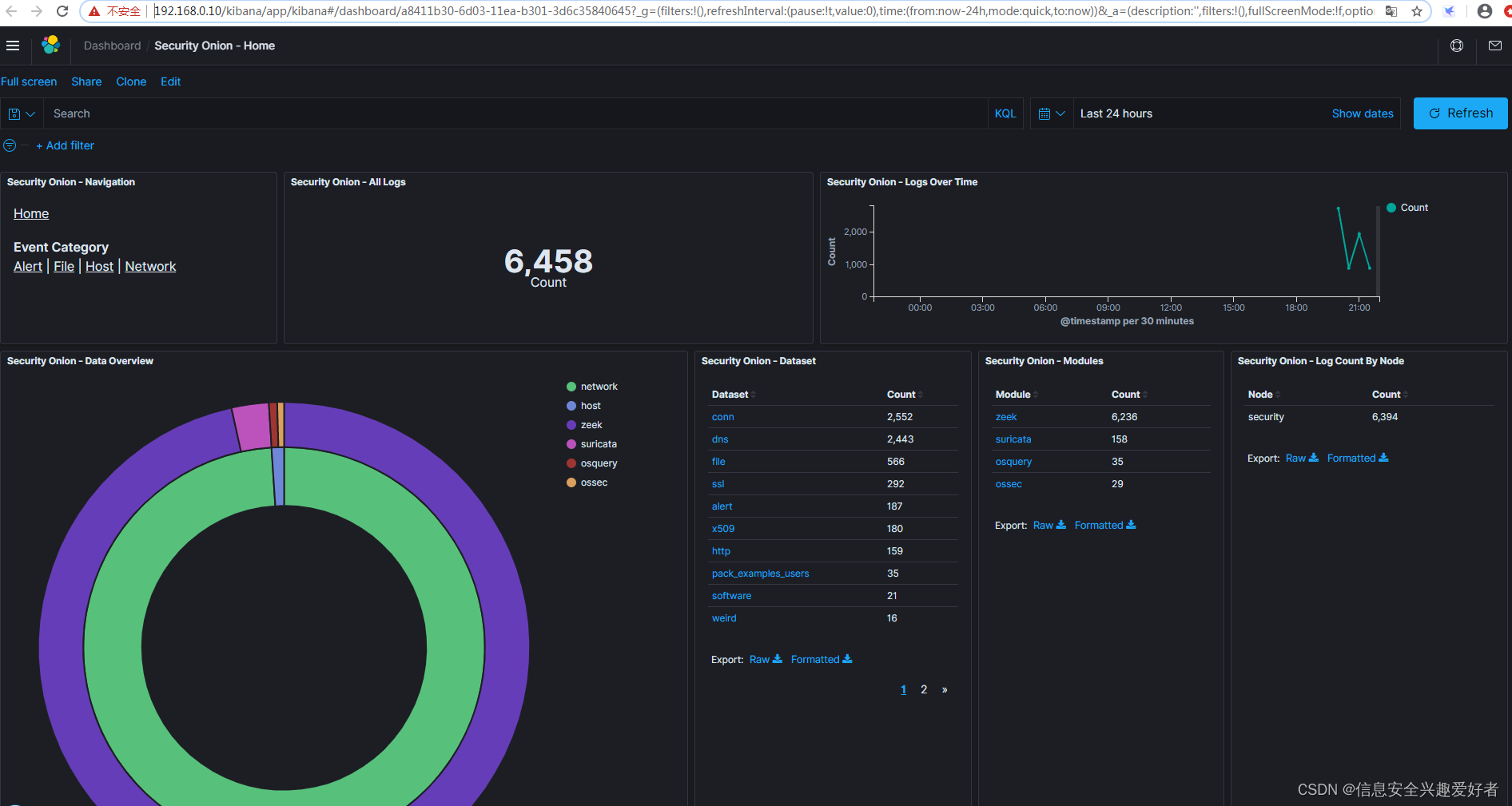Filter by zeek module
The width and height of the screenshot is (1512, 806).
coord(1006,417)
